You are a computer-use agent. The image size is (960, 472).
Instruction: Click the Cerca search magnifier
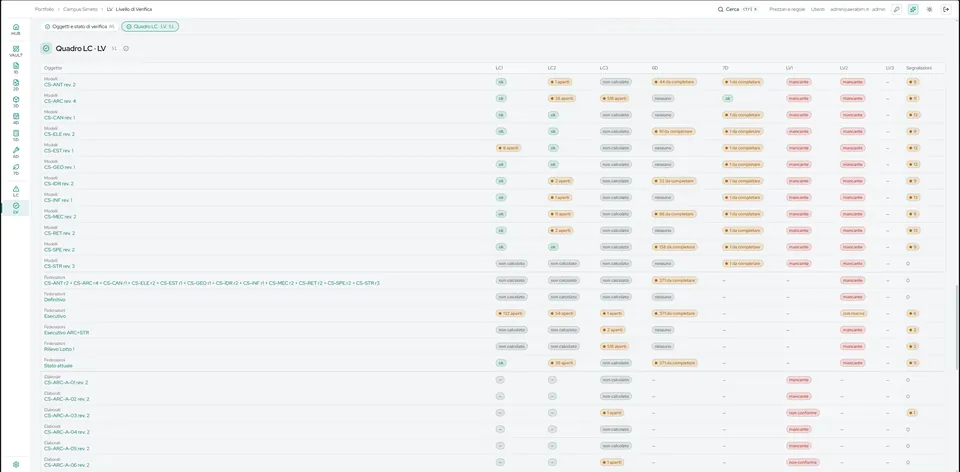point(721,9)
